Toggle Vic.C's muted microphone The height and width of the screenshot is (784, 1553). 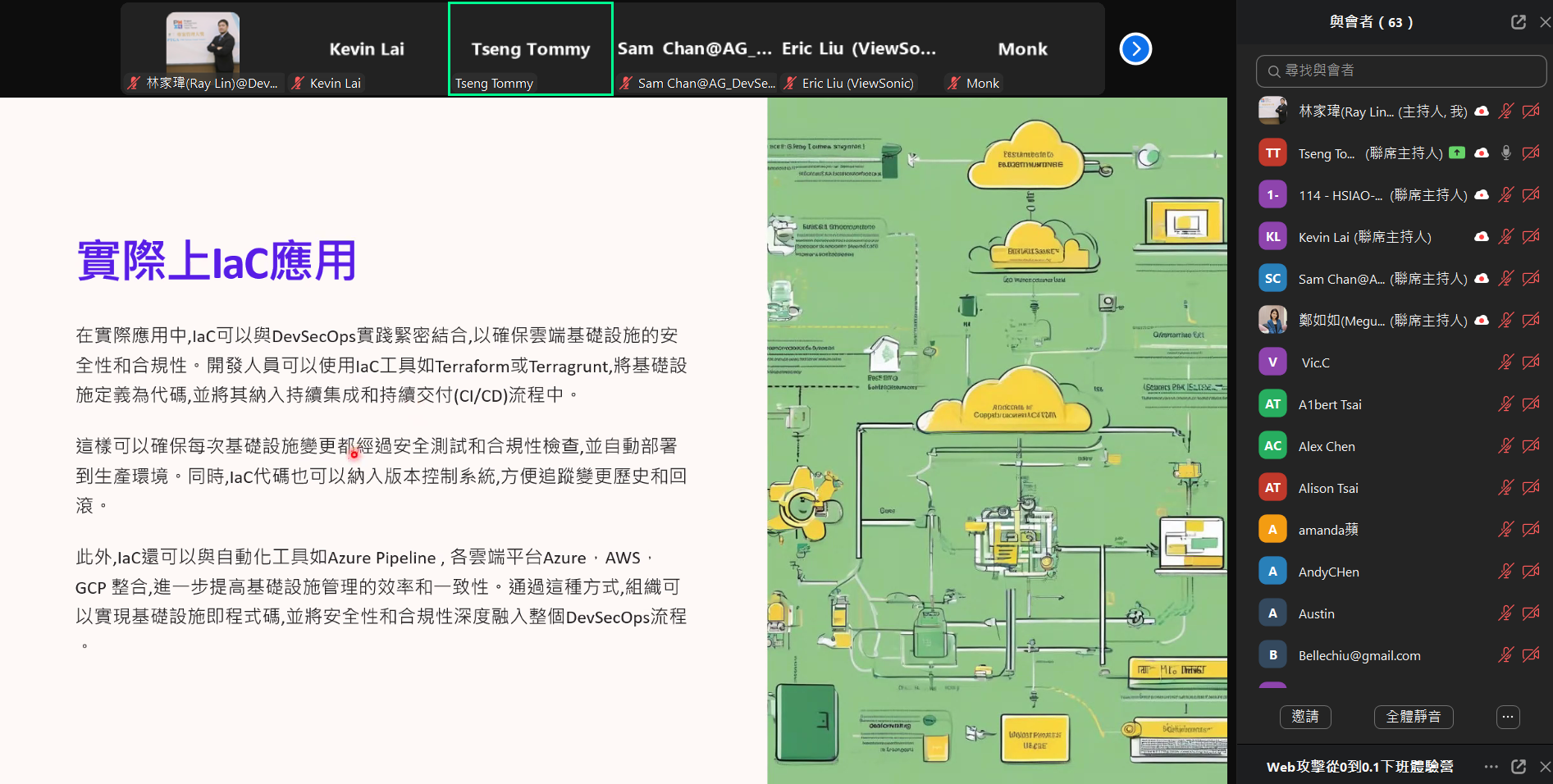click(x=1505, y=362)
